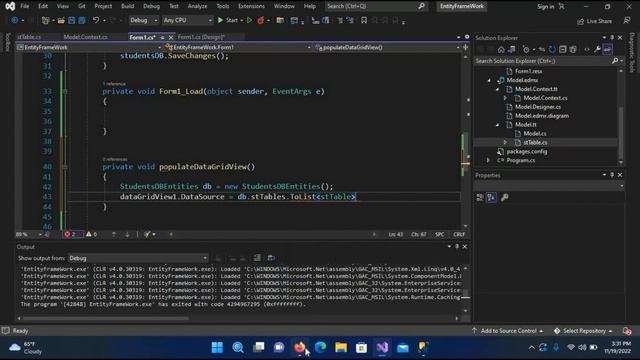The image size is (640, 360).
Task: Expand the stTable.cs tree node
Action: [505, 142]
